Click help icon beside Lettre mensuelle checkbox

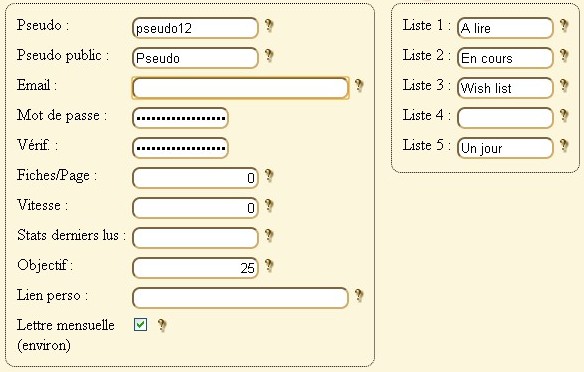pyautogui.click(x=162, y=325)
